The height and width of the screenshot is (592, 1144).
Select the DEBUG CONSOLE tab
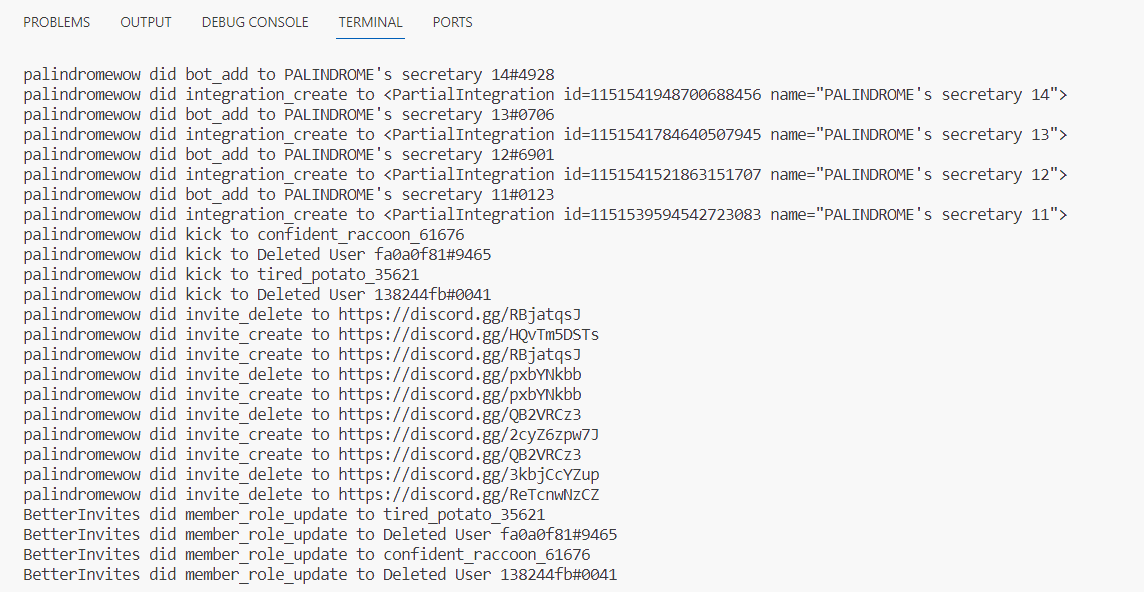255,22
